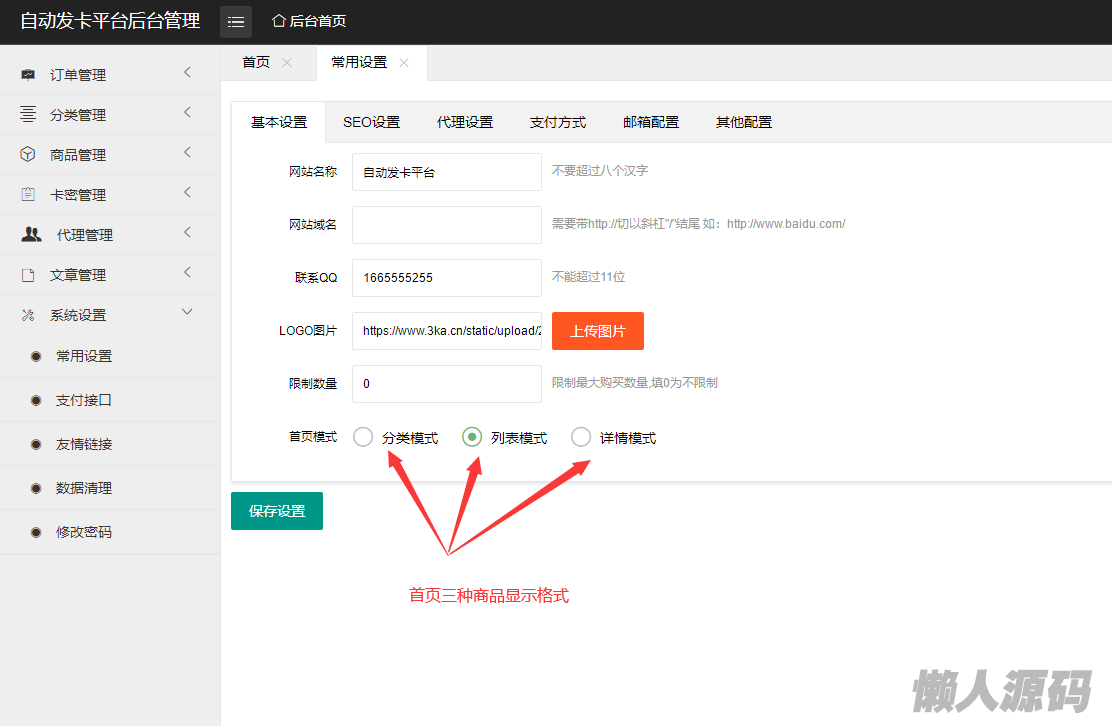Open the 支付方式 tab
Viewport: 1112px width, 726px height.
(x=558, y=122)
